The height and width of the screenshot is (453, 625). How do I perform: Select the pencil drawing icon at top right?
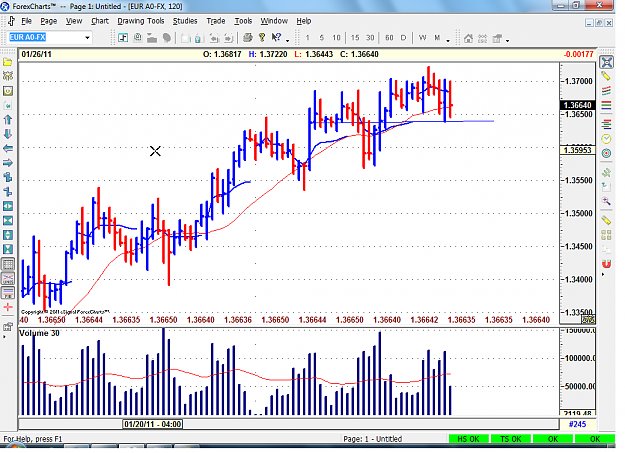606,76
